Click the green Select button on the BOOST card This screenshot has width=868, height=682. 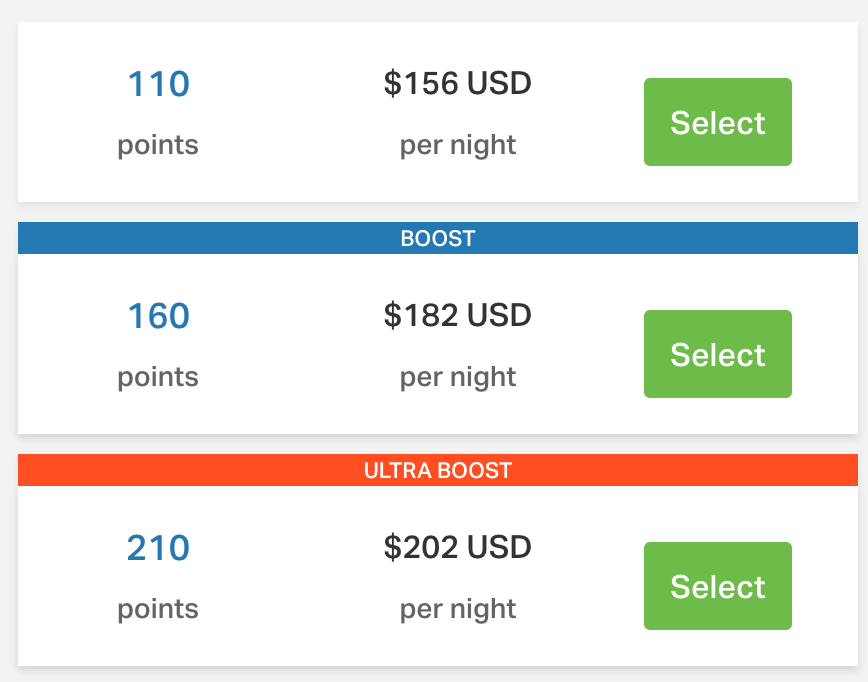[x=717, y=353]
